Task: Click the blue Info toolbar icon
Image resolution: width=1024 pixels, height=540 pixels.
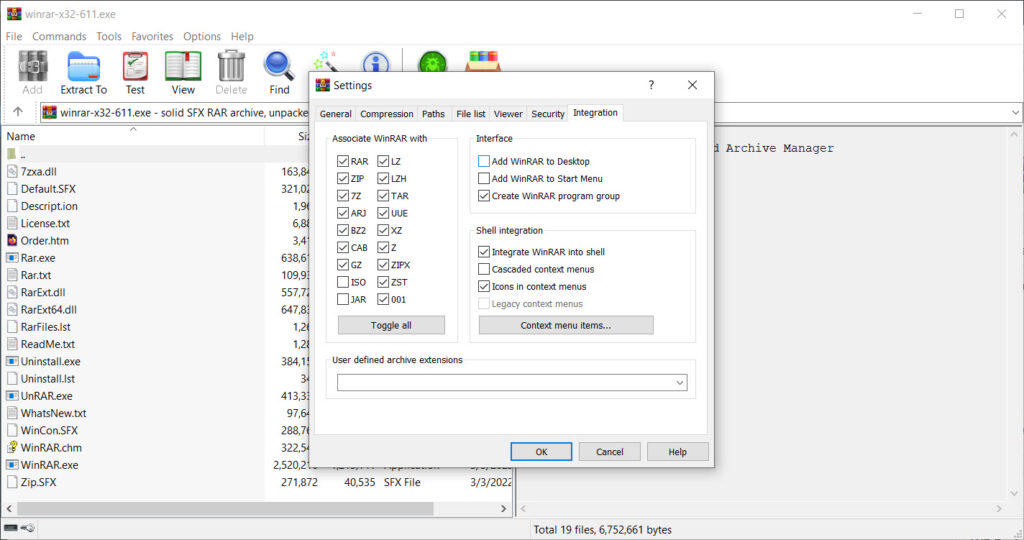Action: (x=376, y=63)
